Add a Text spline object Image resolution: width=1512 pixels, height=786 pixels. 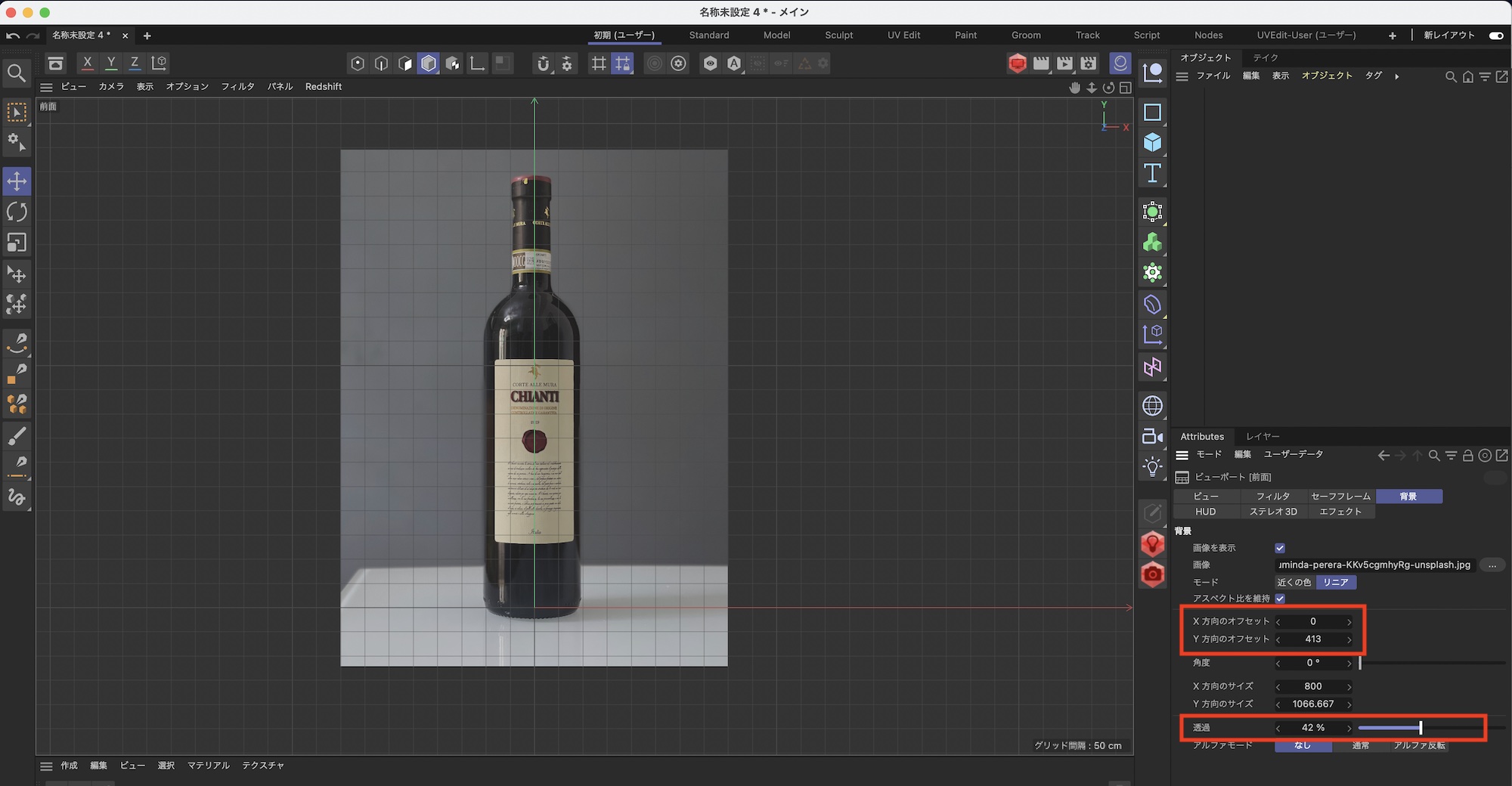click(x=1152, y=174)
